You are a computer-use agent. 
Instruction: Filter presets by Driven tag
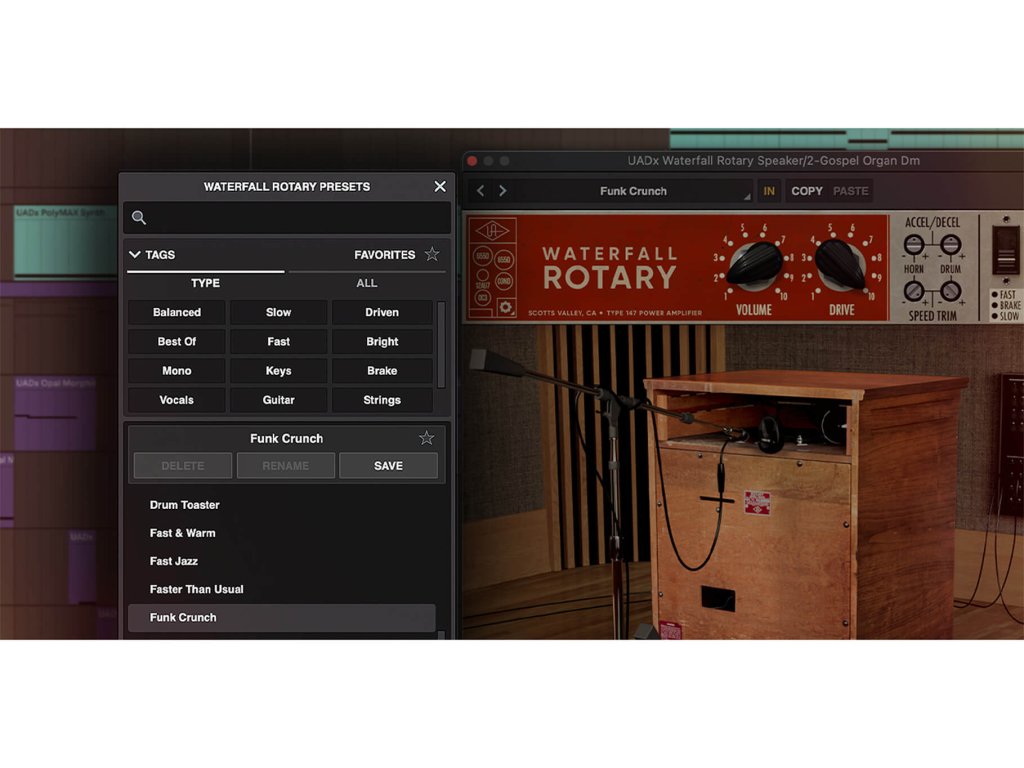coord(382,312)
